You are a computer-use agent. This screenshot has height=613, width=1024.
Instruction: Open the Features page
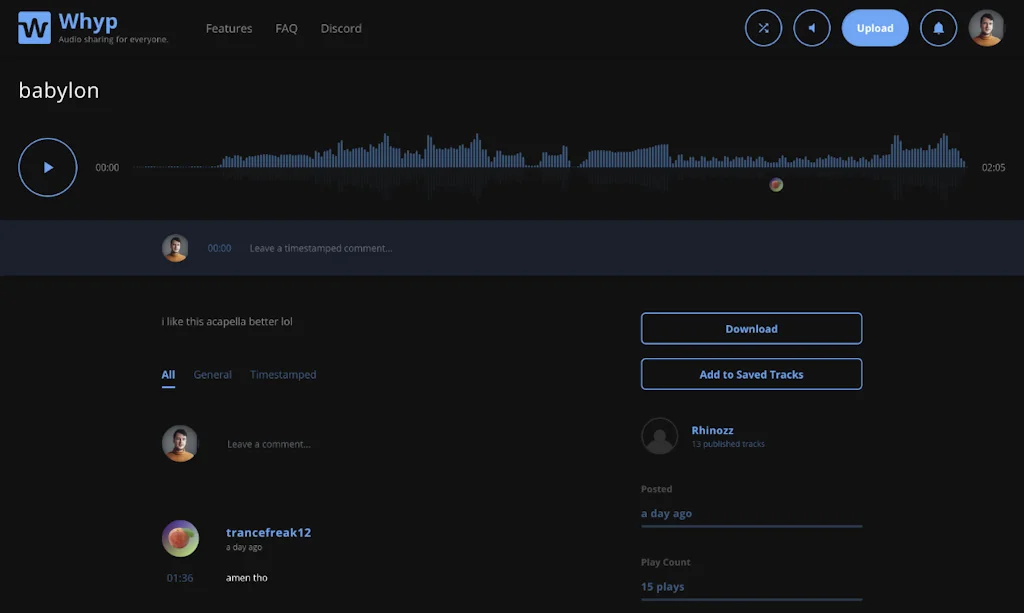pyautogui.click(x=229, y=28)
